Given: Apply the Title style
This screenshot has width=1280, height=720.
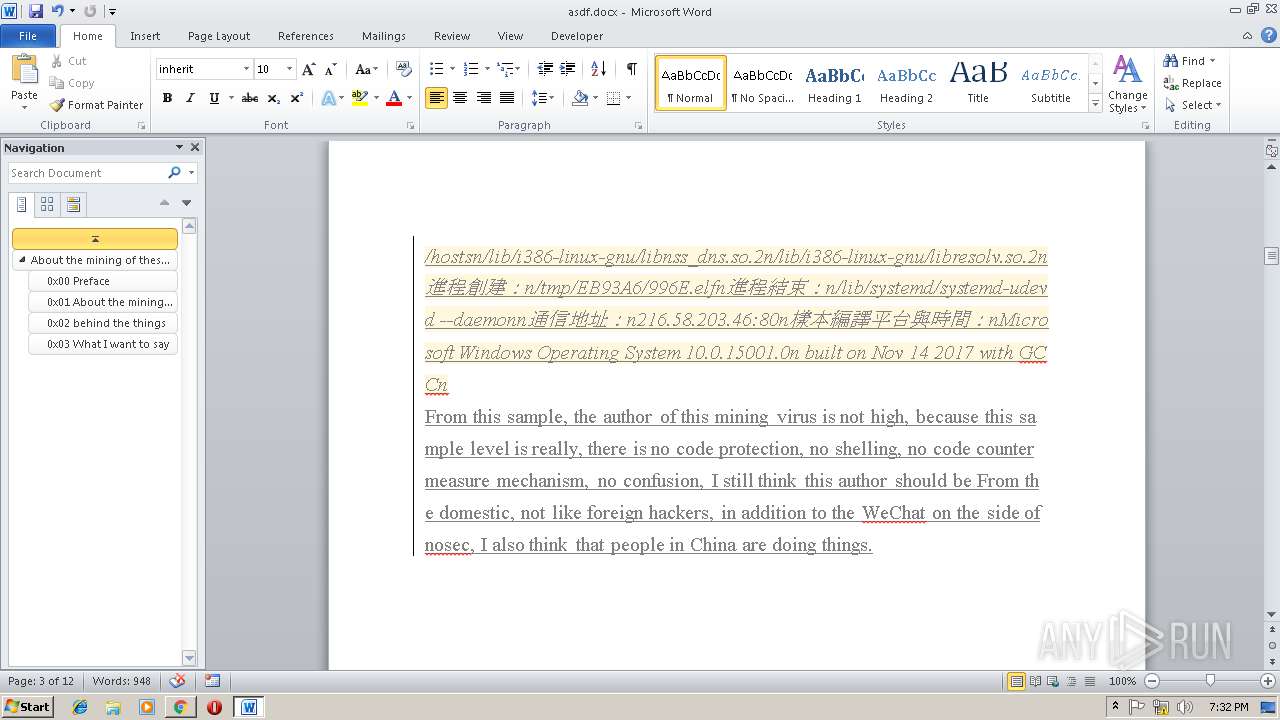Looking at the screenshot, I should 978,83.
